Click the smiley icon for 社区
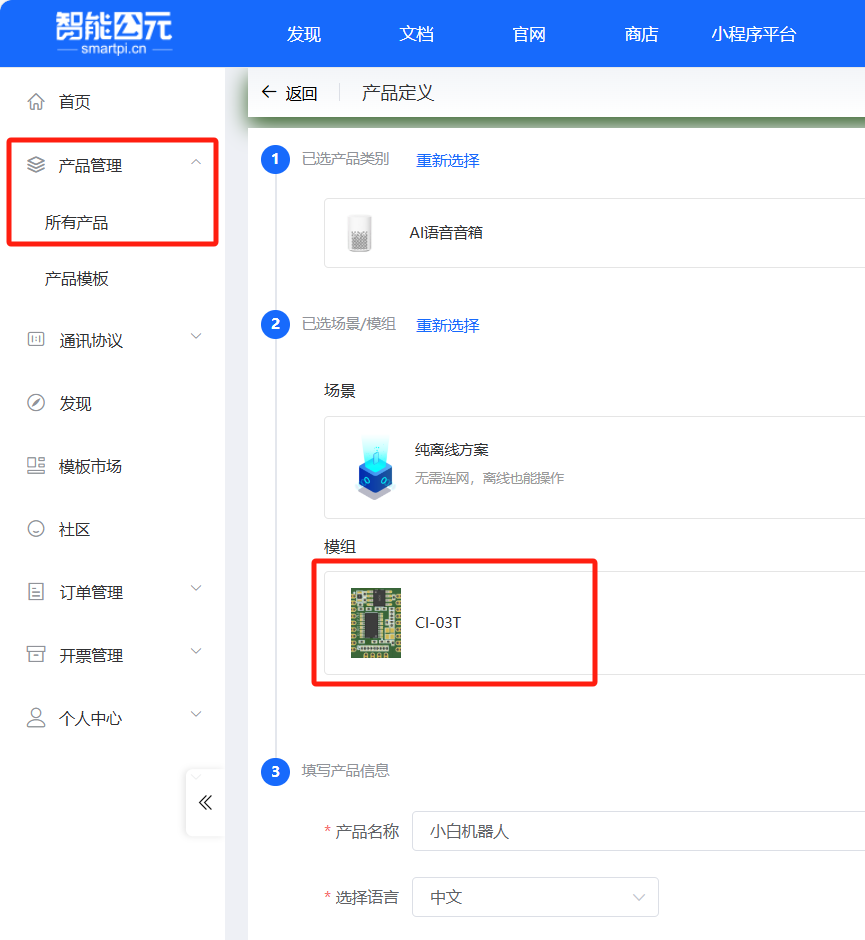 (36, 528)
